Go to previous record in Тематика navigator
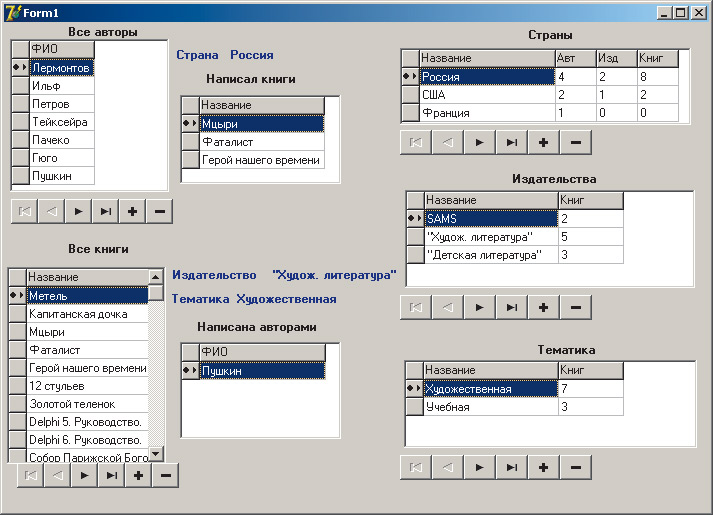This screenshot has width=713, height=515. pos(447,467)
